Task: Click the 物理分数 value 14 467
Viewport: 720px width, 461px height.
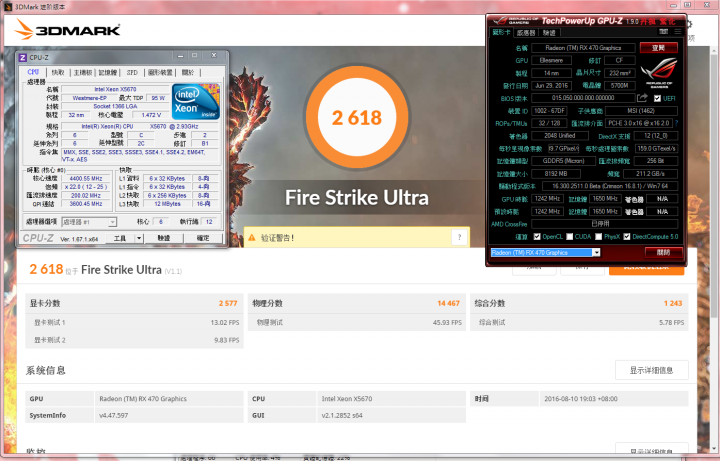Action: click(x=448, y=304)
